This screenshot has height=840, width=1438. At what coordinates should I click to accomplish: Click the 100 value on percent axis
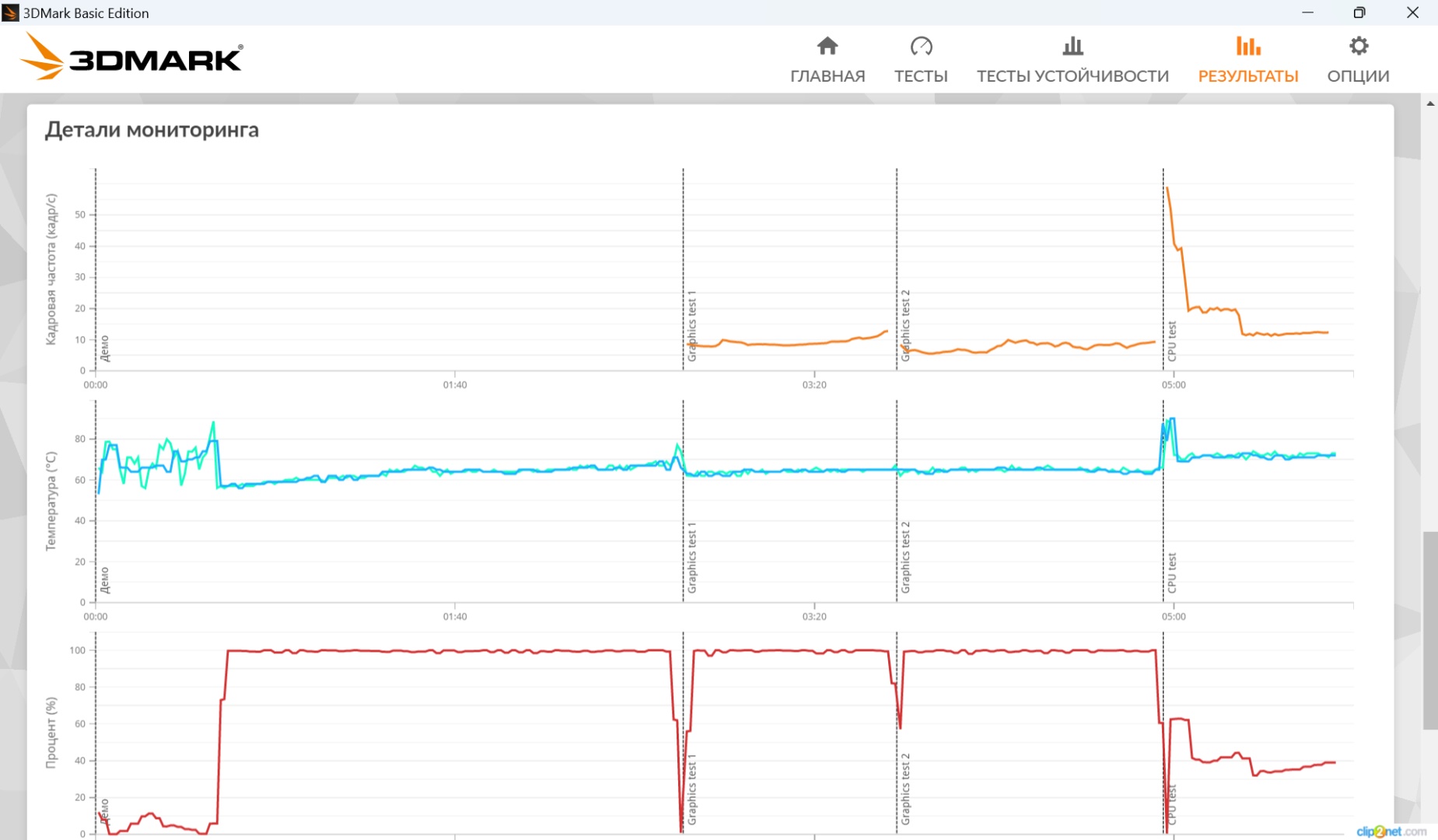tap(78, 650)
